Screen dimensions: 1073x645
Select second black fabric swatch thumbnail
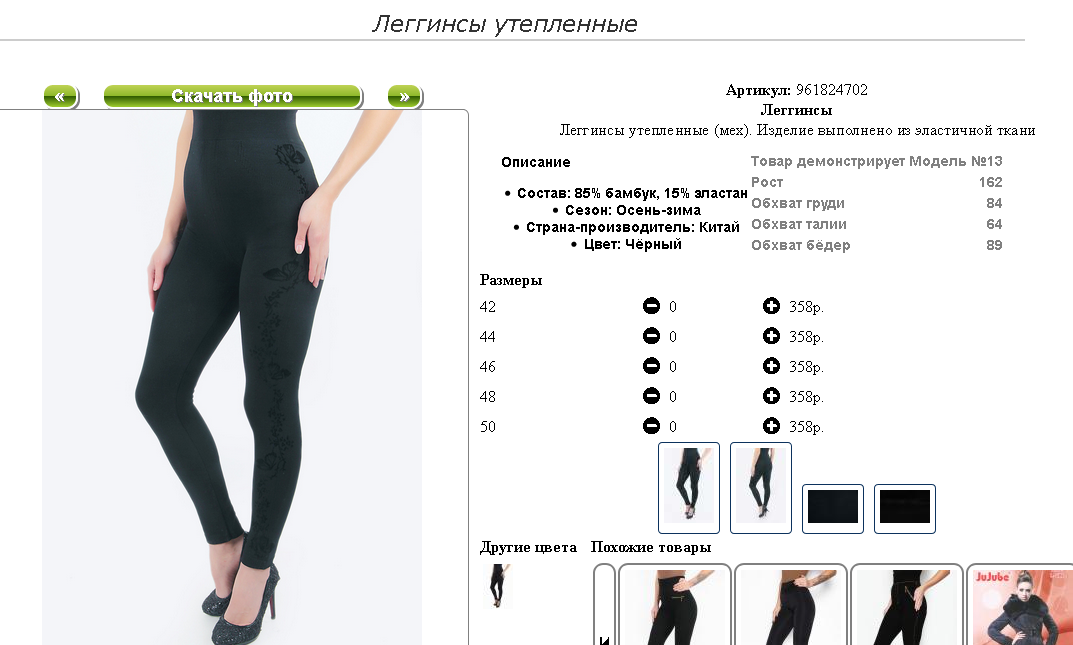pos(905,508)
